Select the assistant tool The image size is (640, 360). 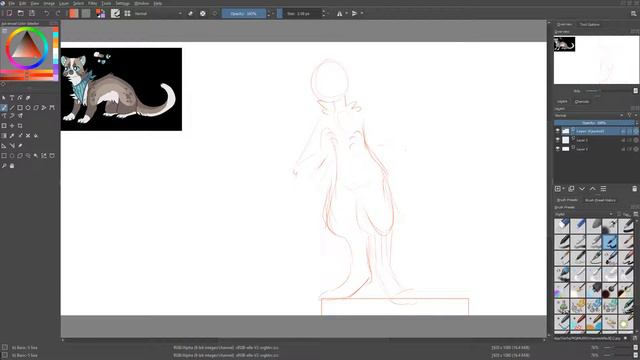[4, 146]
